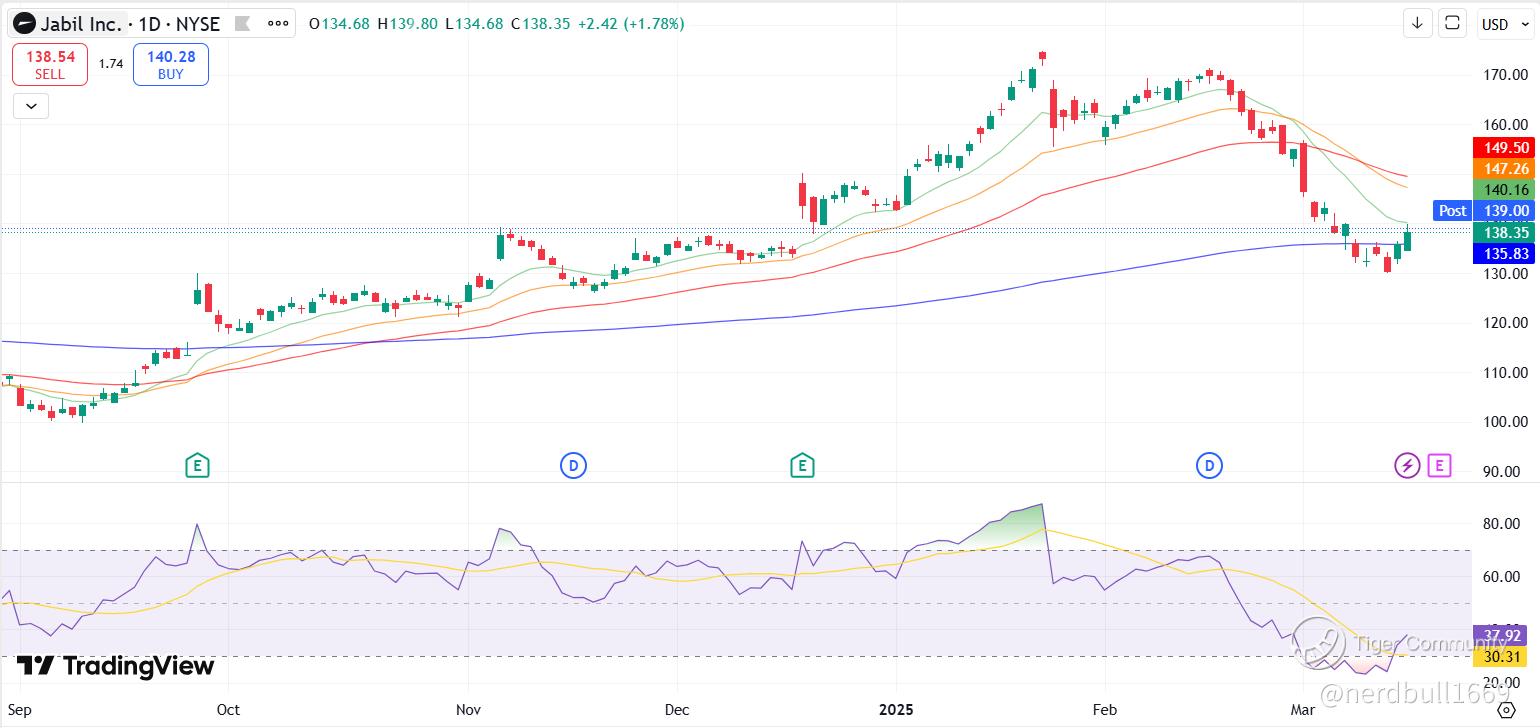
Task: Expand the indicator legend chevron
Action: point(31,105)
